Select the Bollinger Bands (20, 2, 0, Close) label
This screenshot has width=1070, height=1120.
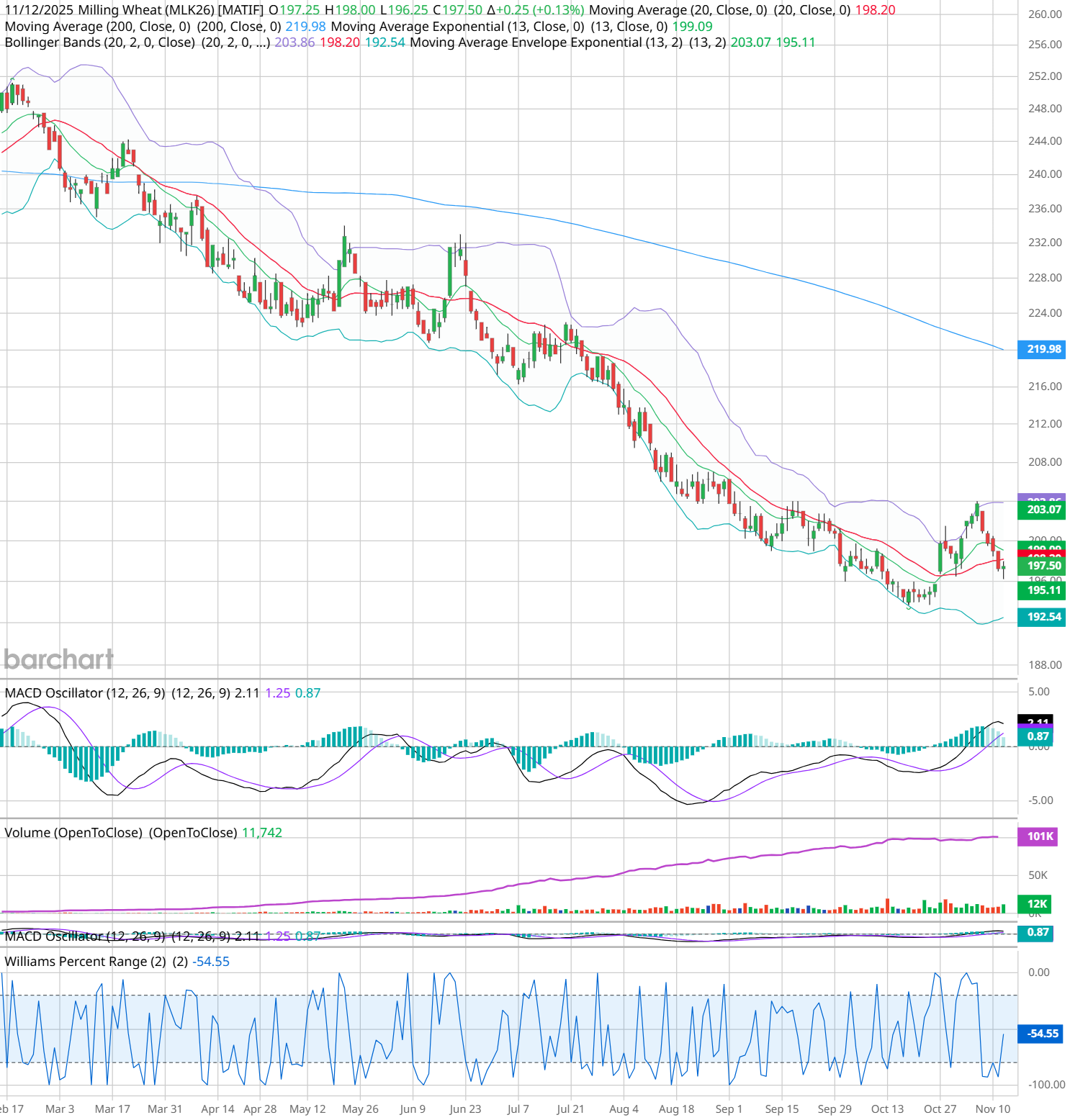pos(99,42)
